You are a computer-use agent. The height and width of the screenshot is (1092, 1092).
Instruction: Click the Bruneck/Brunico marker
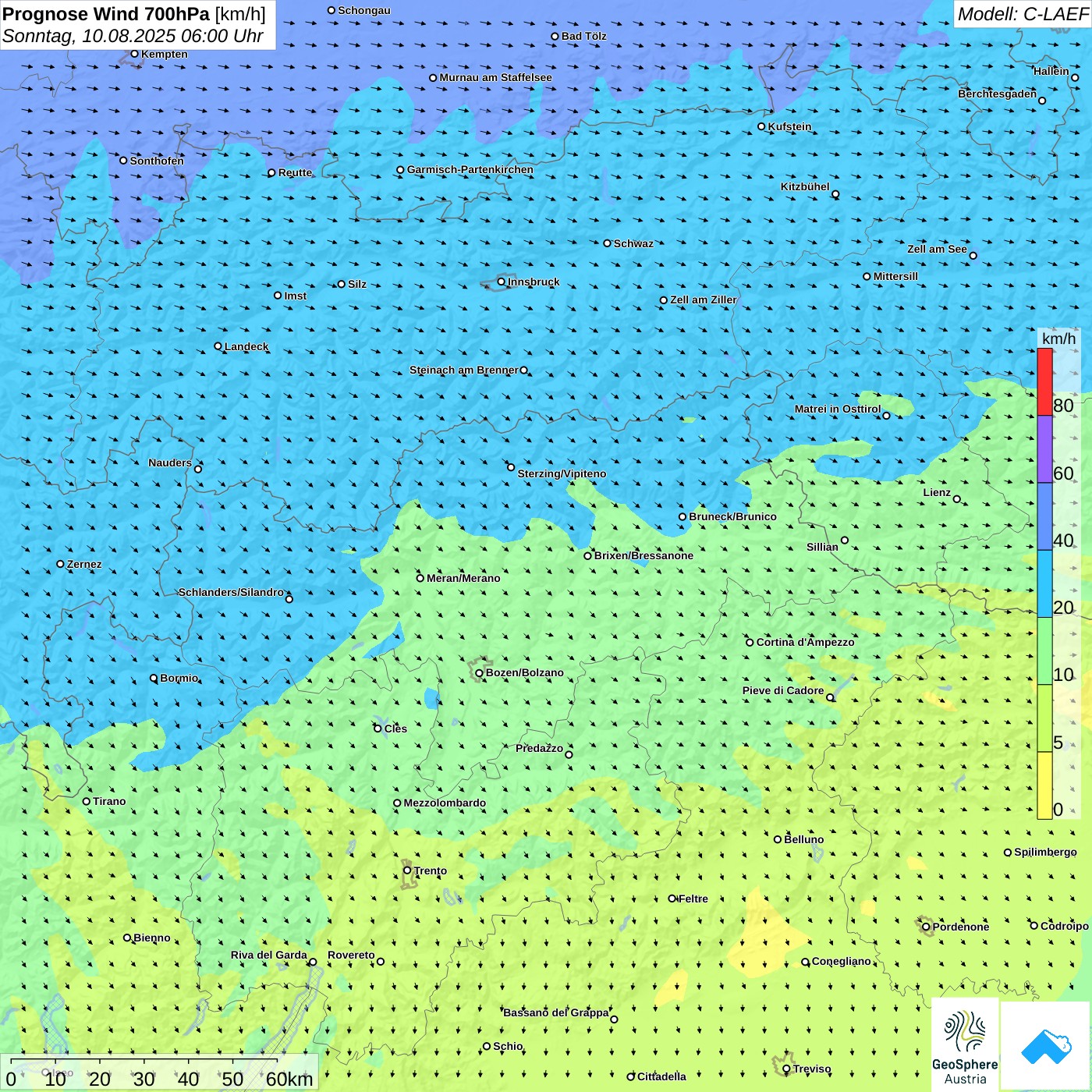click(x=682, y=516)
